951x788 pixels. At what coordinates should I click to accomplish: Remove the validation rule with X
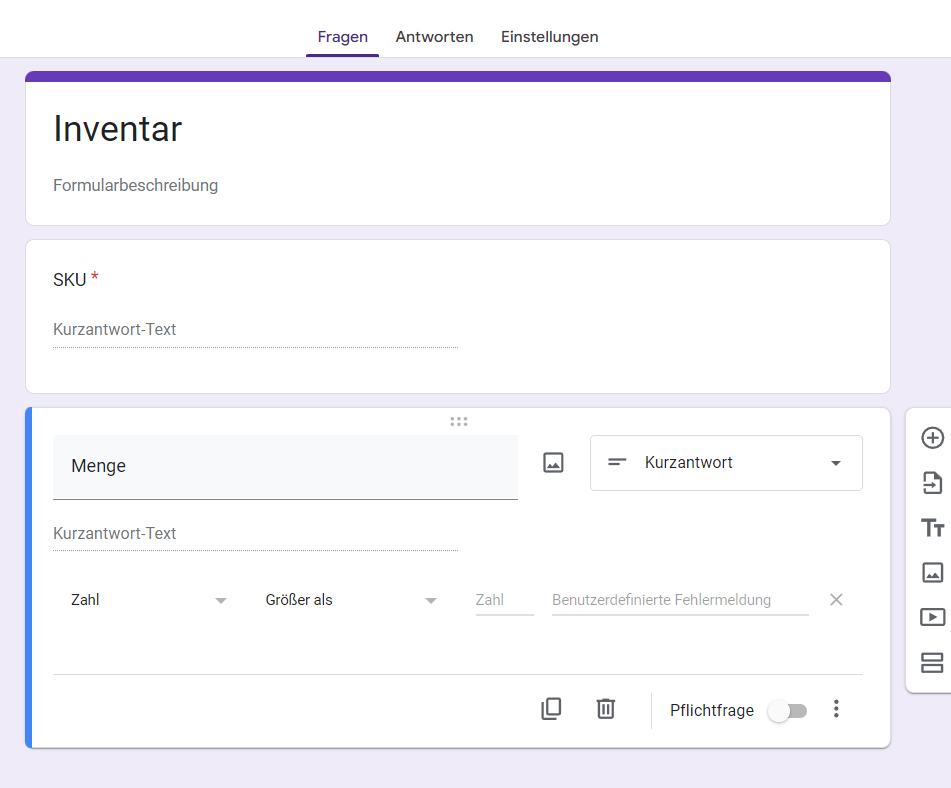837,600
